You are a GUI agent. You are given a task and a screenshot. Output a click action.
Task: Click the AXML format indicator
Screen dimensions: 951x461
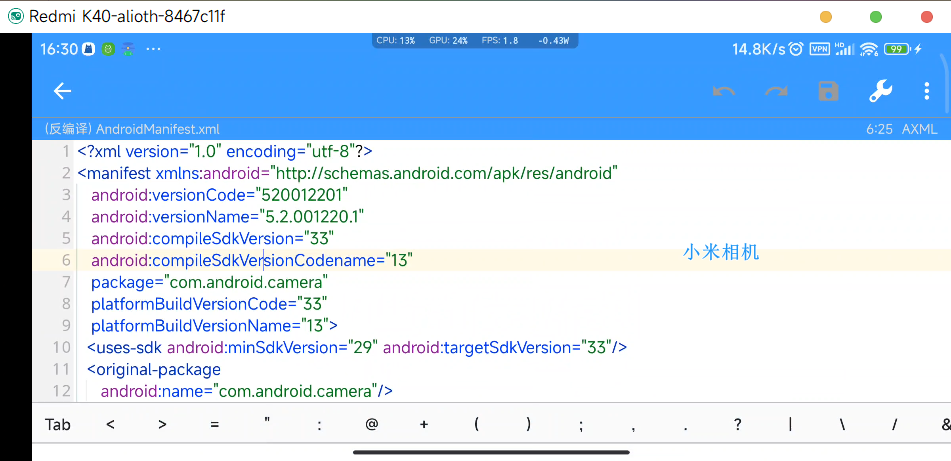click(919, 129)
